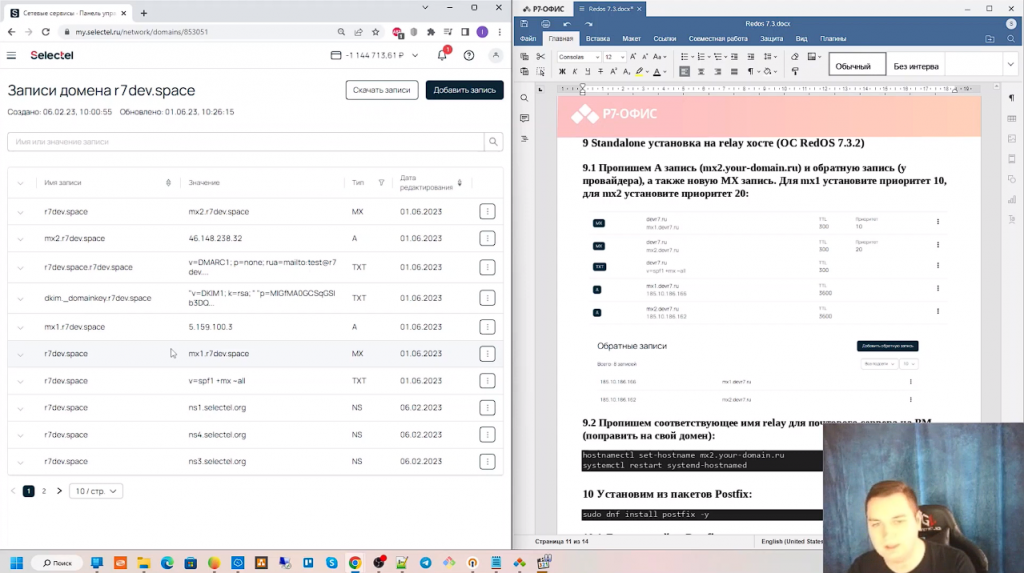
Task: Open actions menu for mx1.r7dev.space A record
Action: pyautogui.click(x=487, y=327)
